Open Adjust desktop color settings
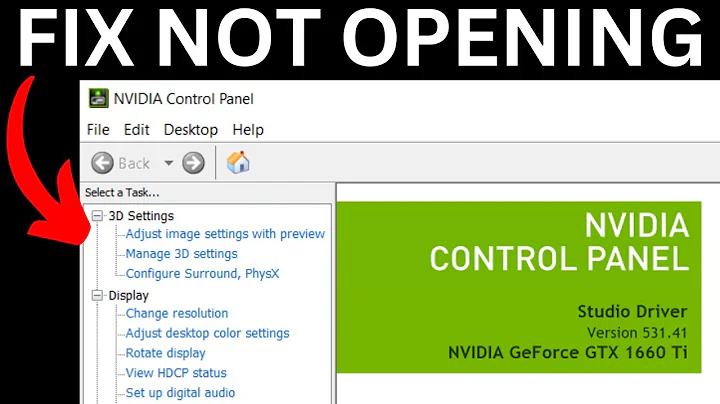The height and width of the screenshot is (404, 720). point(208,333)
